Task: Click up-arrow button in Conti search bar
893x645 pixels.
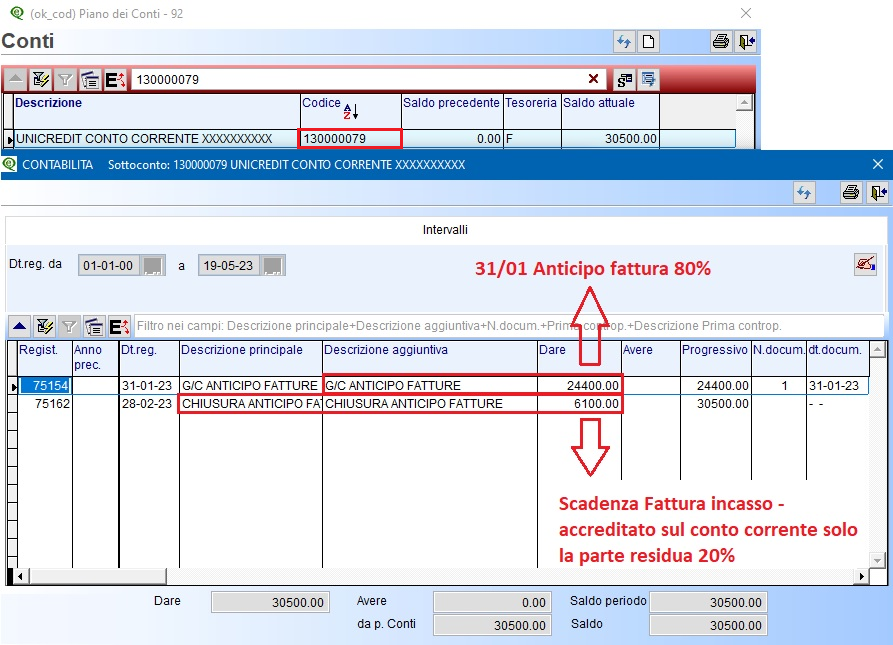Action: click(x=16, y=80)
